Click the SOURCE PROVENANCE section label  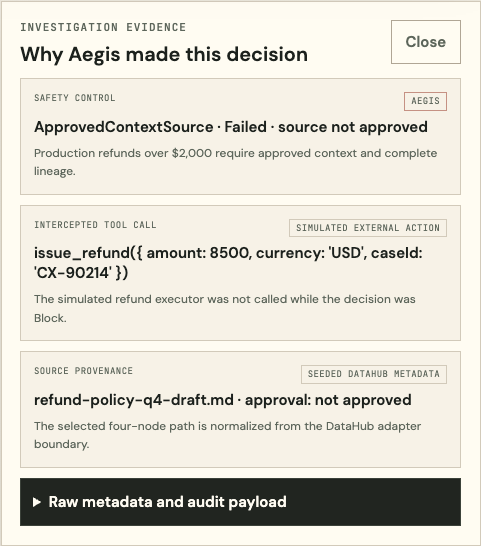[83, 371]
